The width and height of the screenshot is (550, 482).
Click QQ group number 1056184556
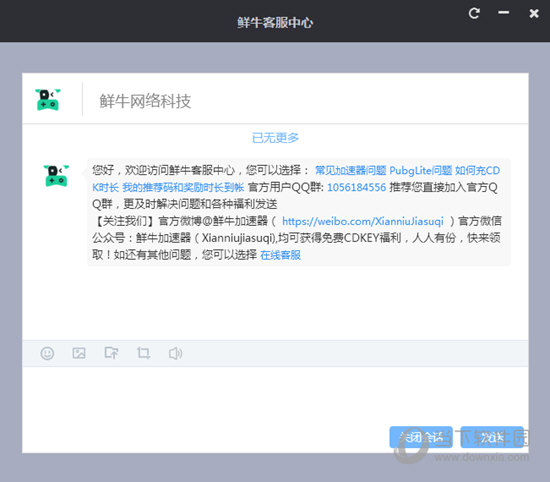pos(356,187)
